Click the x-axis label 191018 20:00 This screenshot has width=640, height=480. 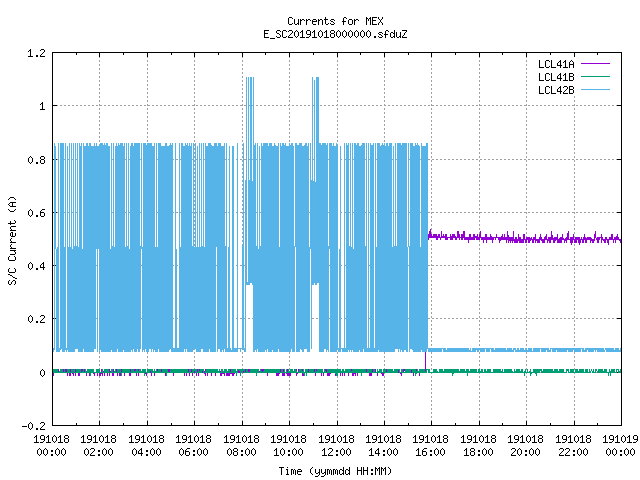point(525,446)
